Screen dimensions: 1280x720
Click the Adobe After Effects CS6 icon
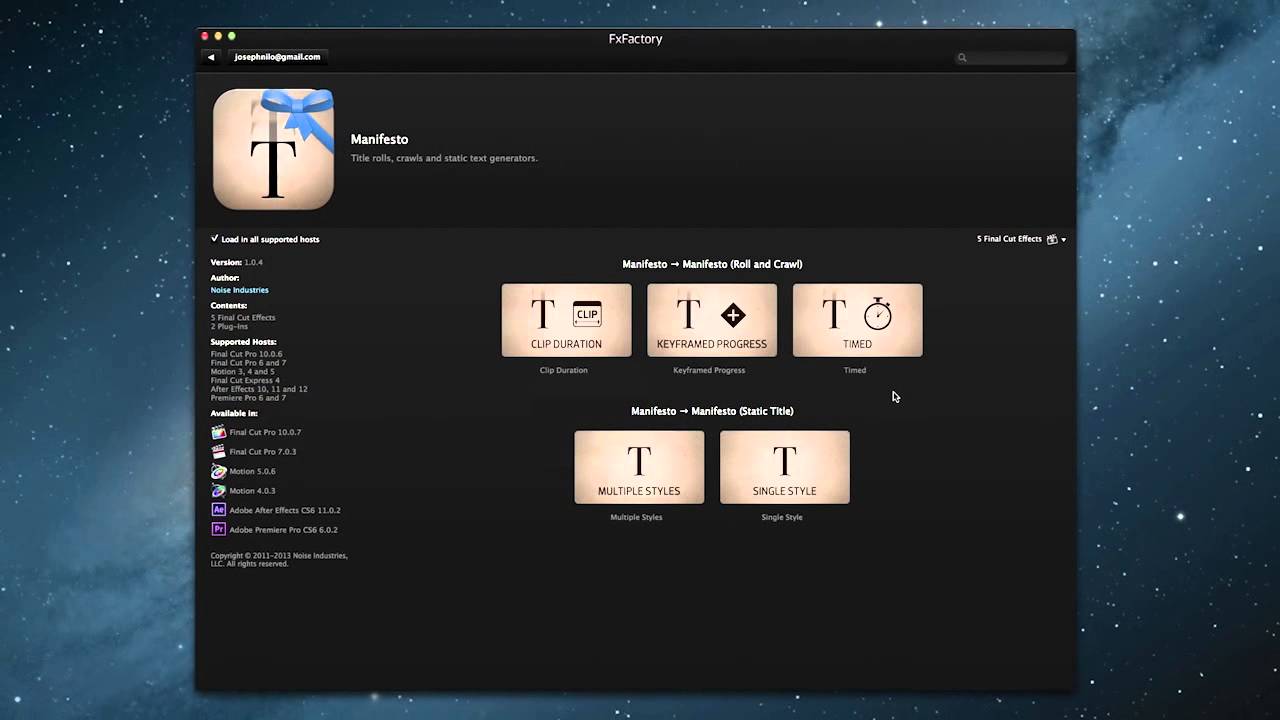tap(218, 510)
